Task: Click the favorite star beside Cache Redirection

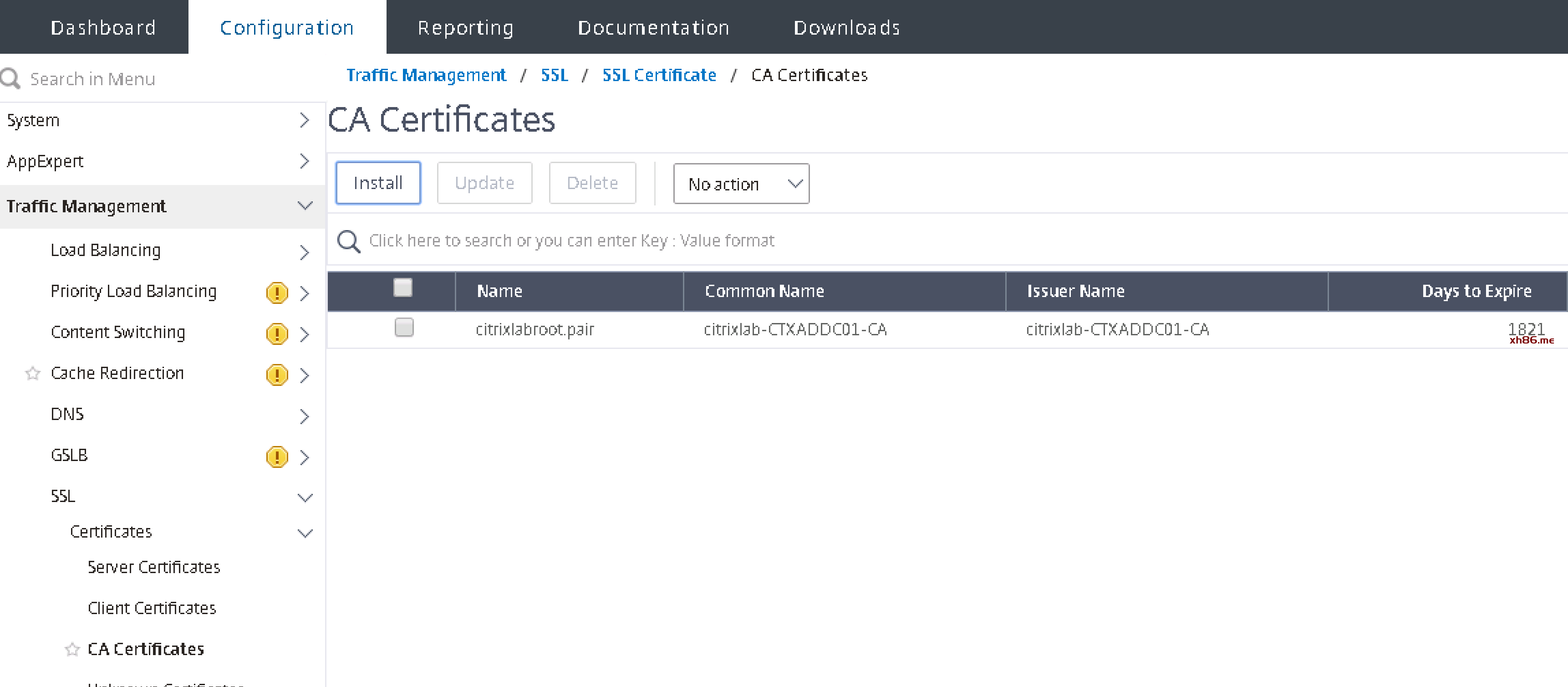Action: pyautogui.click(x=33, y=374)
